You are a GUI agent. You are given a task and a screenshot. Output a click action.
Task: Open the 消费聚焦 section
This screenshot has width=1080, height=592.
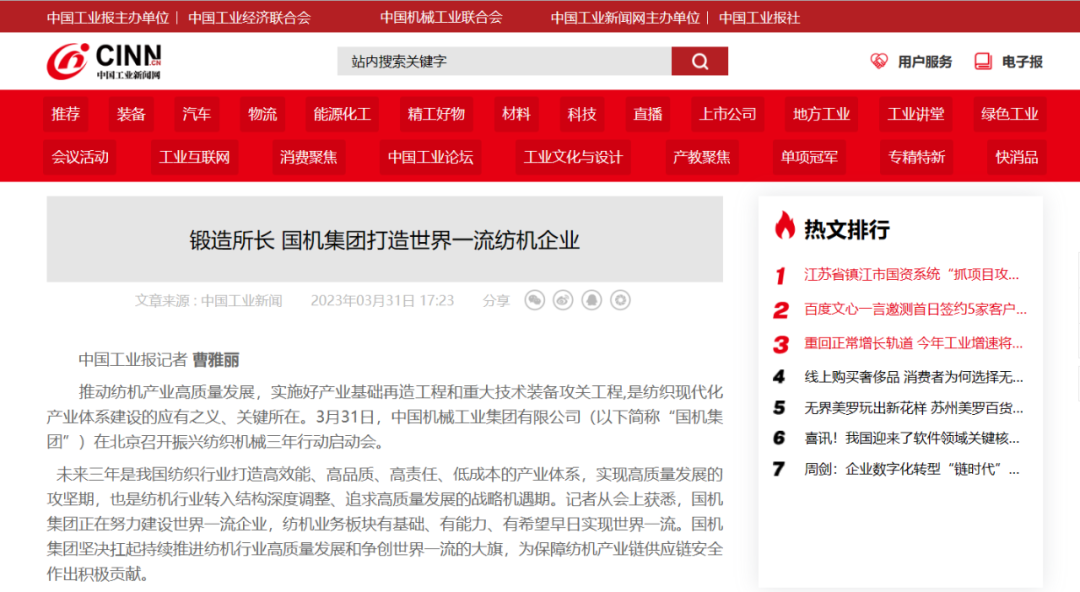pos(309,157)
